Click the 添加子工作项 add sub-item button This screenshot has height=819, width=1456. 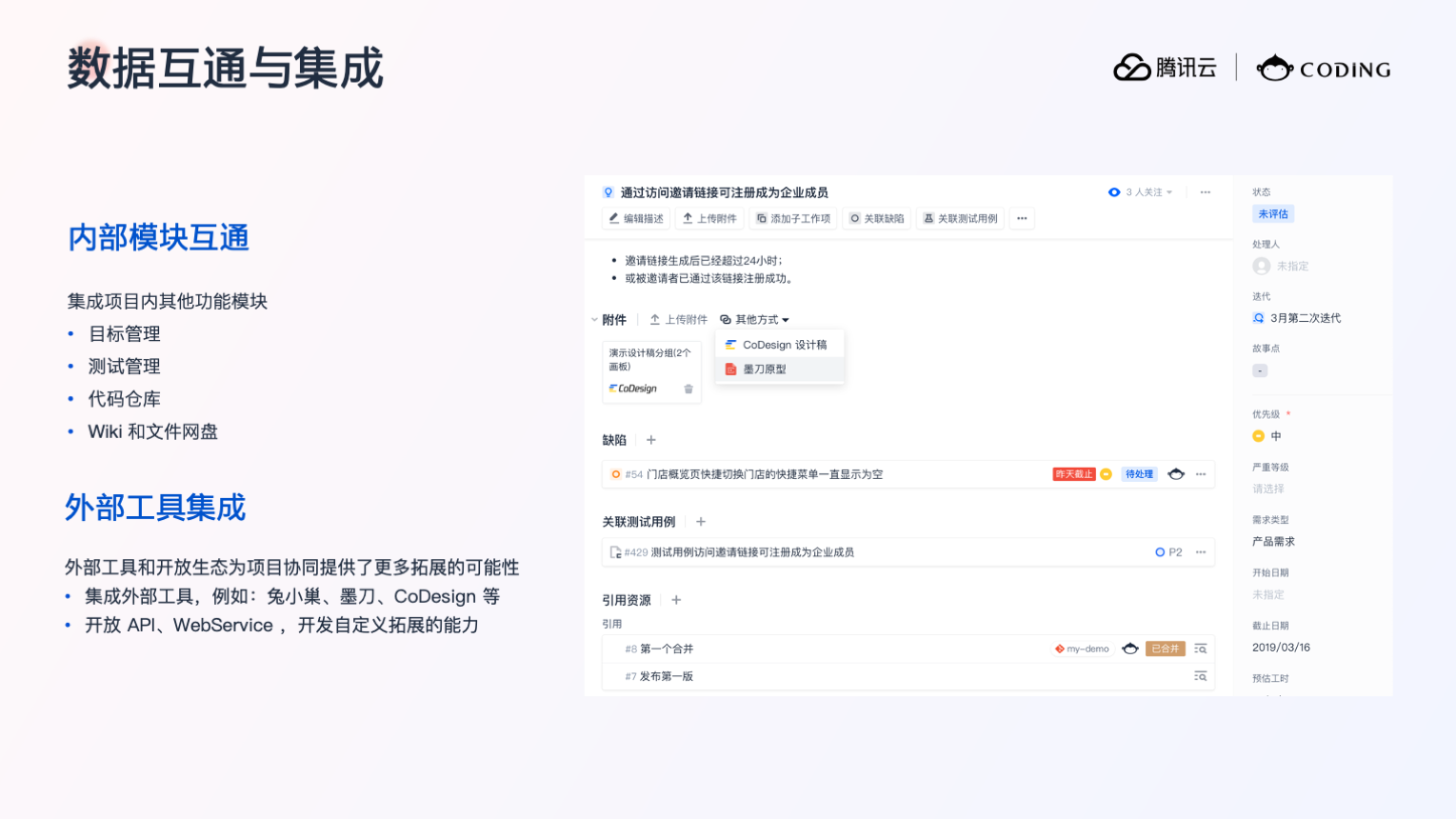793,219
